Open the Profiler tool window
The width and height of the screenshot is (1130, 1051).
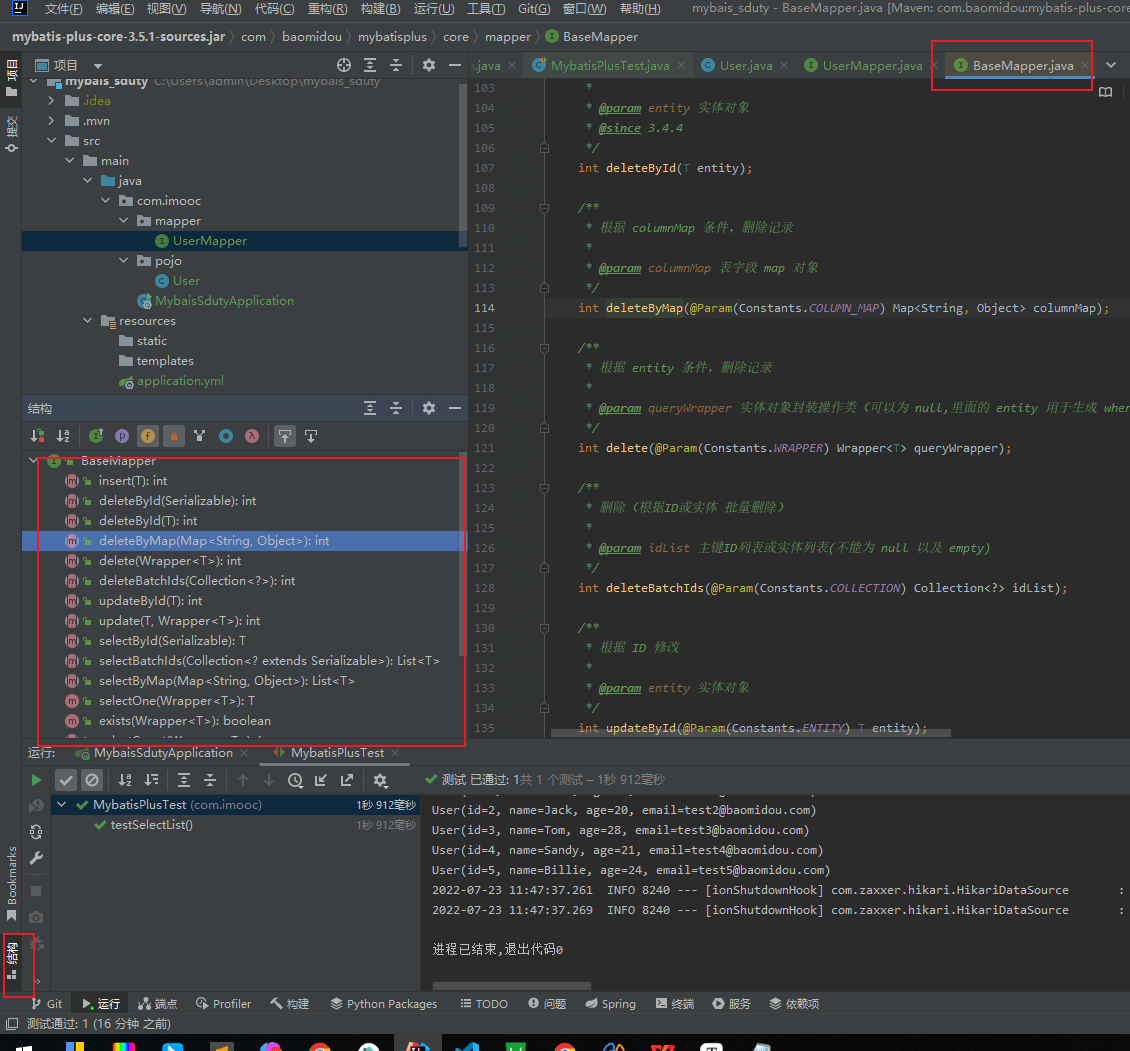[223, 1003]
